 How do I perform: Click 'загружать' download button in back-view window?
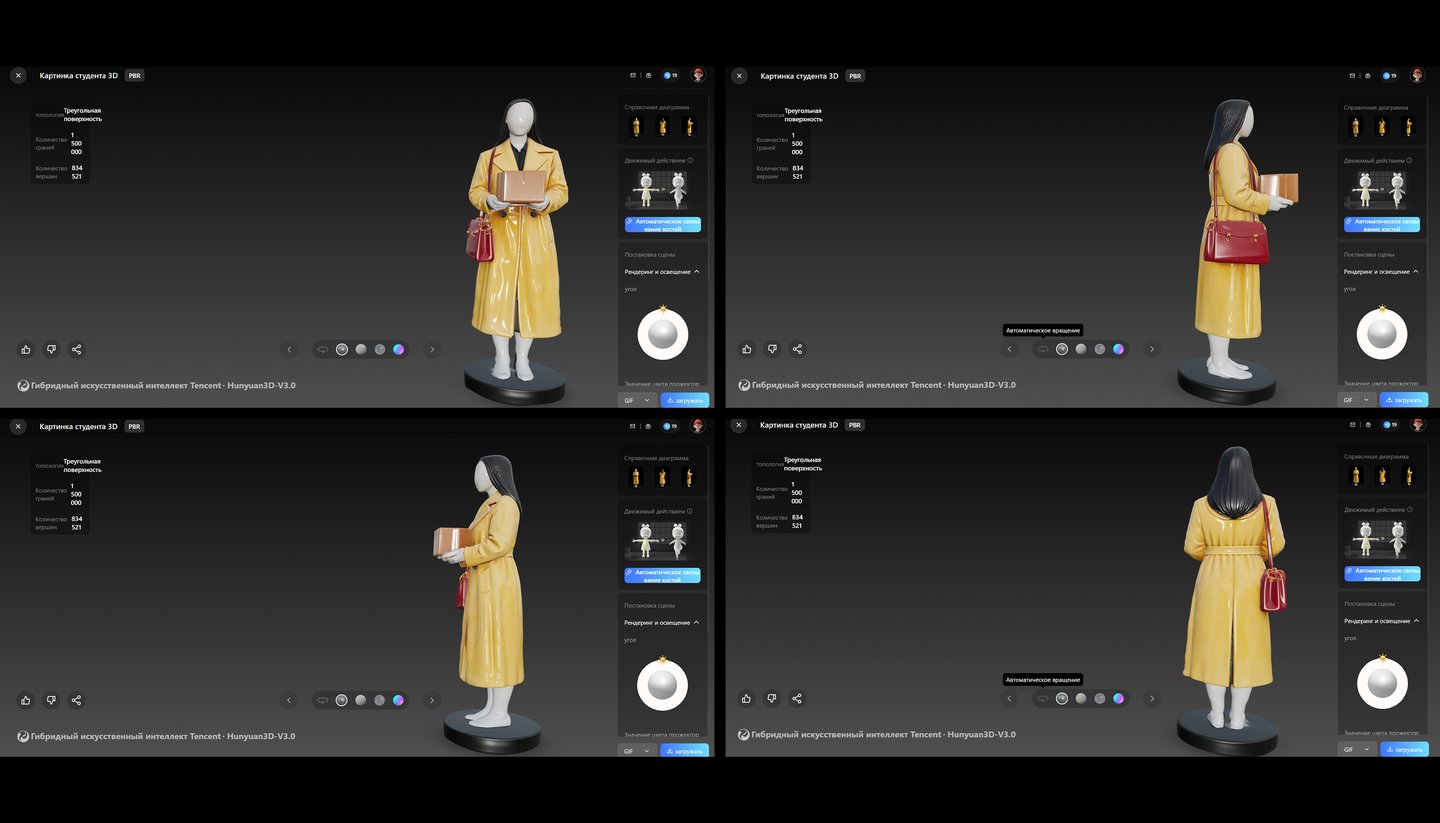coord(1404,749)
